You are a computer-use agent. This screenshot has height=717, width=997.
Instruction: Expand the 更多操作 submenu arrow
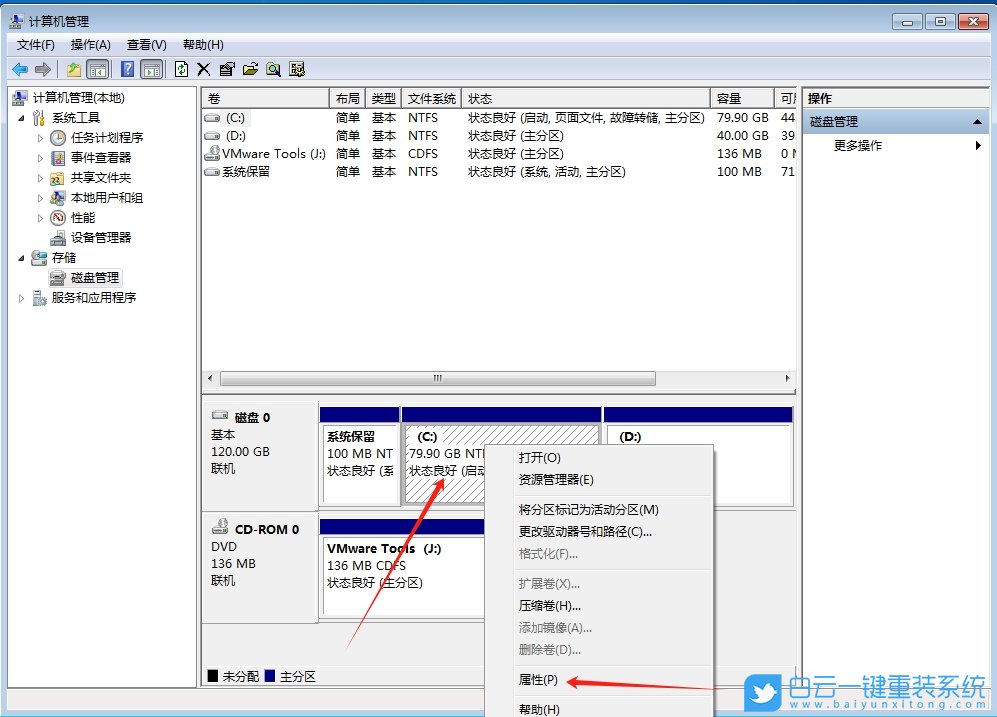pyautogui.click(x=978, y=144)
